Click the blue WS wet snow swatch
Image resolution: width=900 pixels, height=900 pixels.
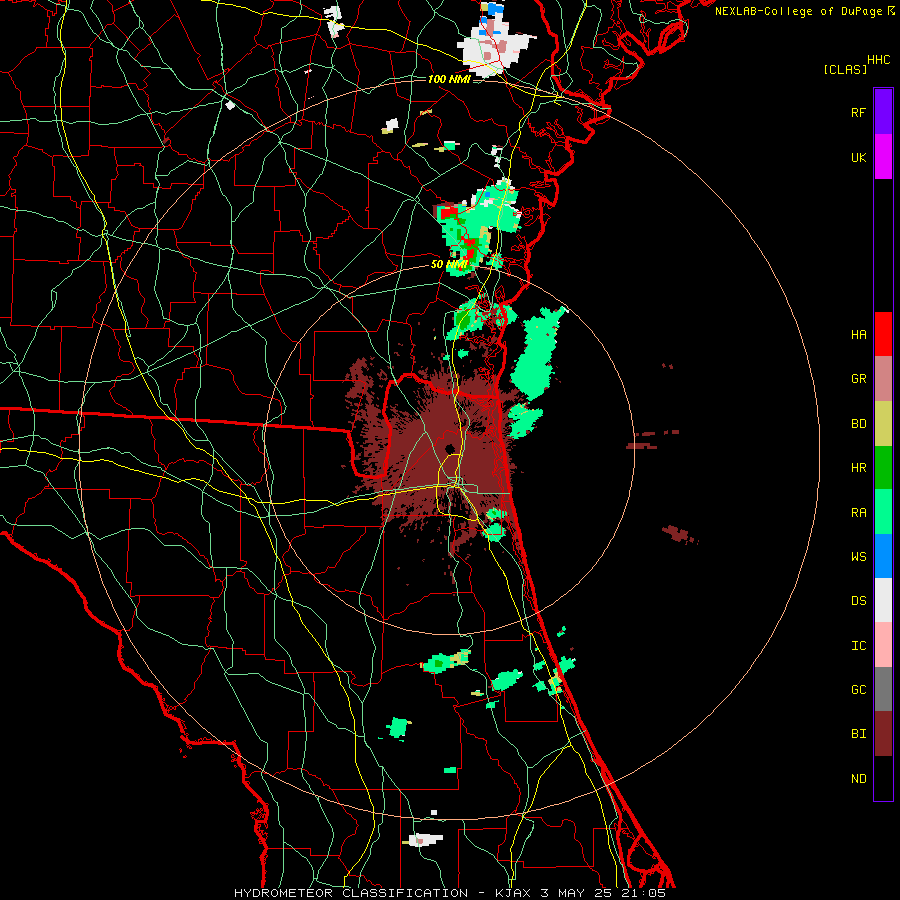[x=883, y=556]
